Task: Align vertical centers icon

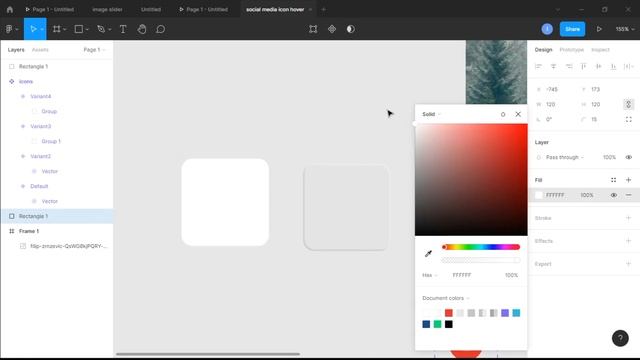Action: [x=598, y=67]
